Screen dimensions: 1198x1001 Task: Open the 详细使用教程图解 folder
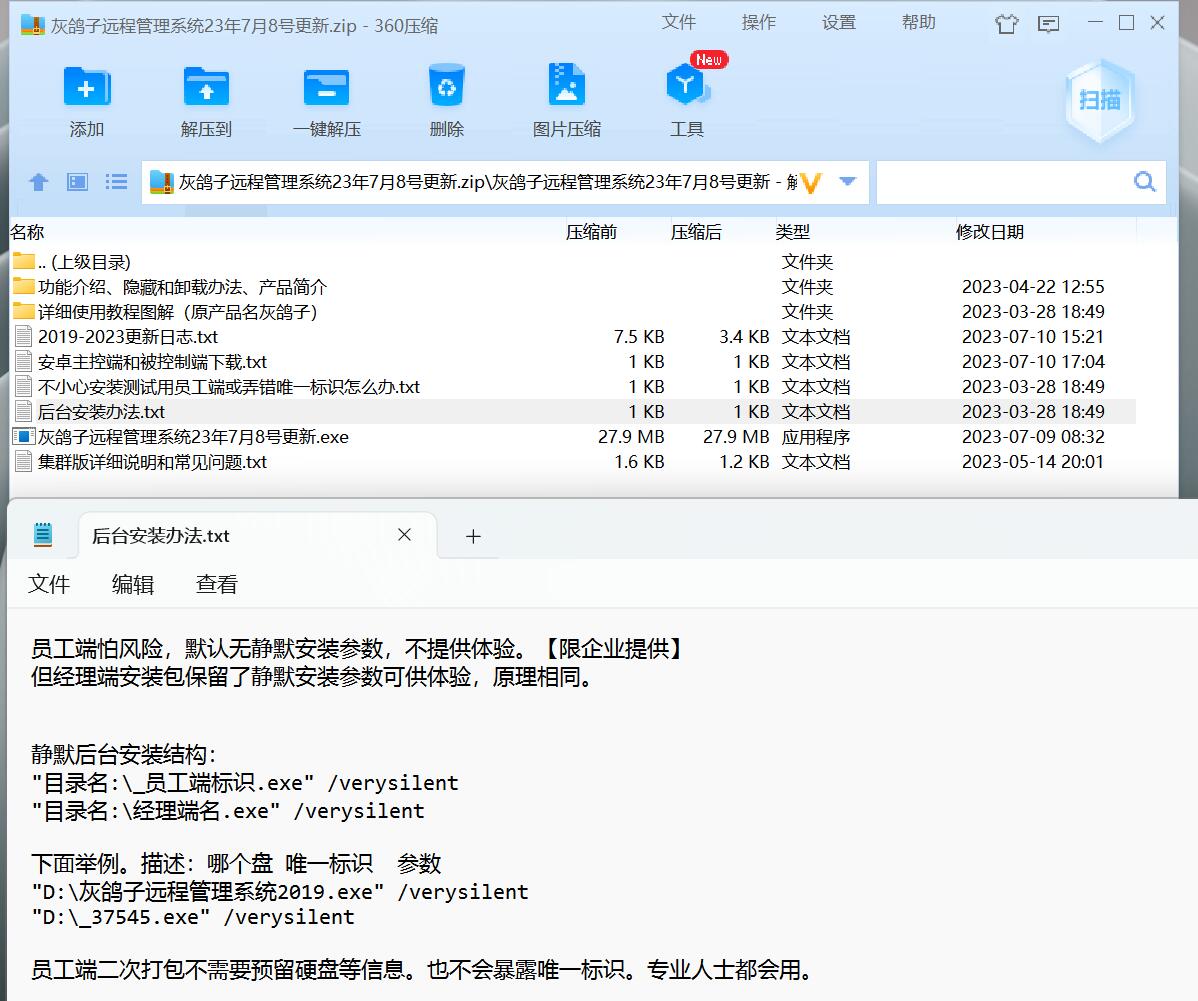[177, 312]
